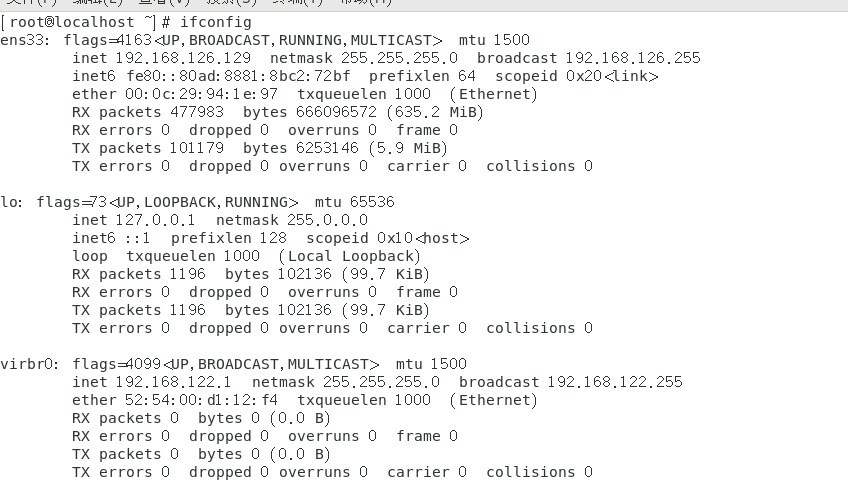Click the mtu 65536 value
The height and width of the screenshot is (497, 848).
(x=355, y=202)
